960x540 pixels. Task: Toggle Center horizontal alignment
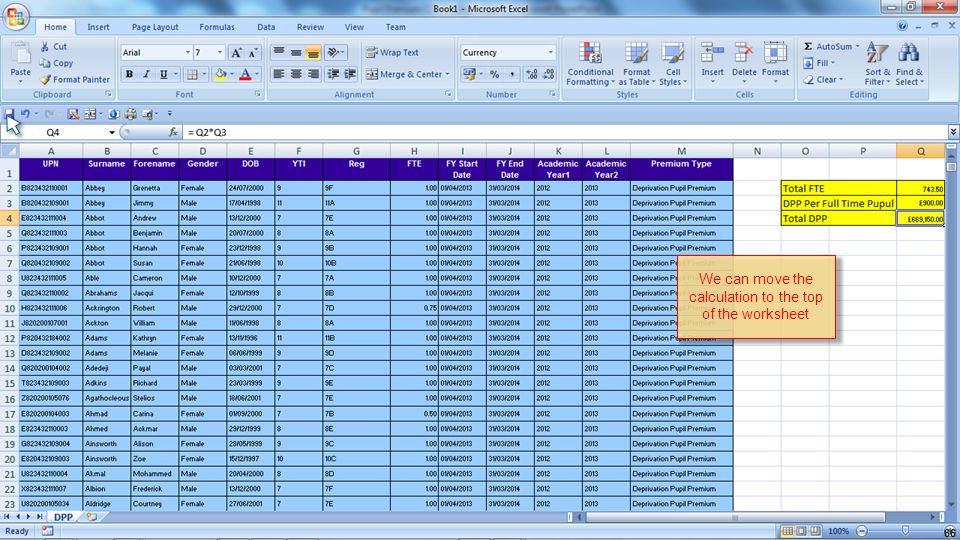tap(296, 74)
